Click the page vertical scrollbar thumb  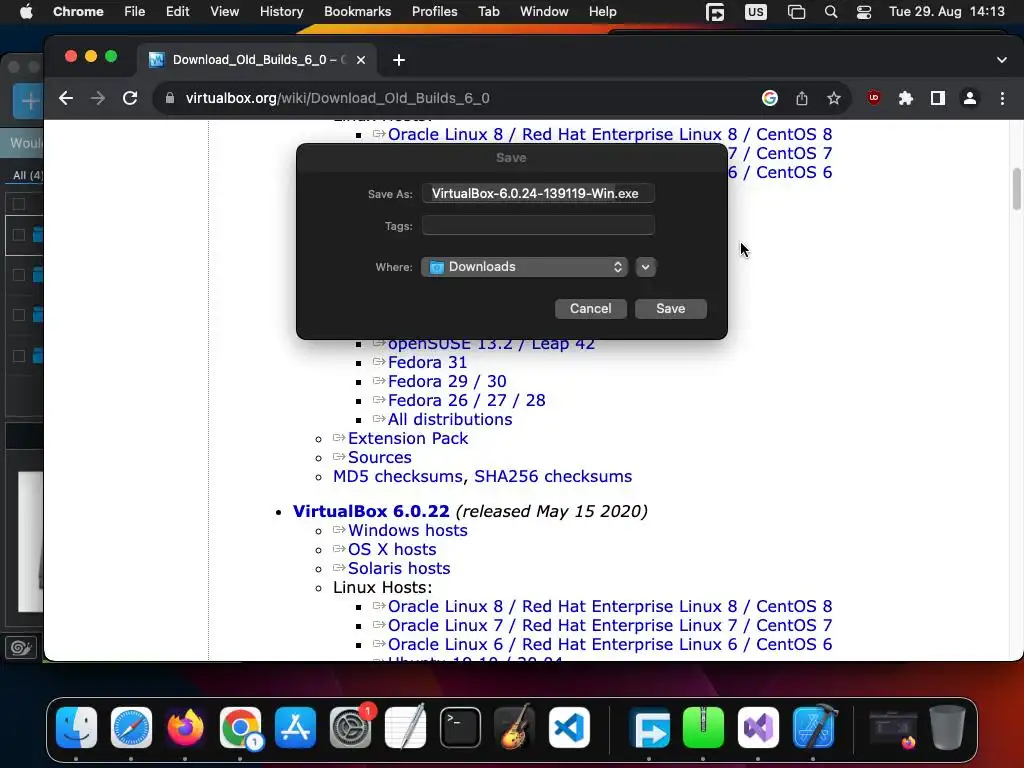[x=1017, y=189]
